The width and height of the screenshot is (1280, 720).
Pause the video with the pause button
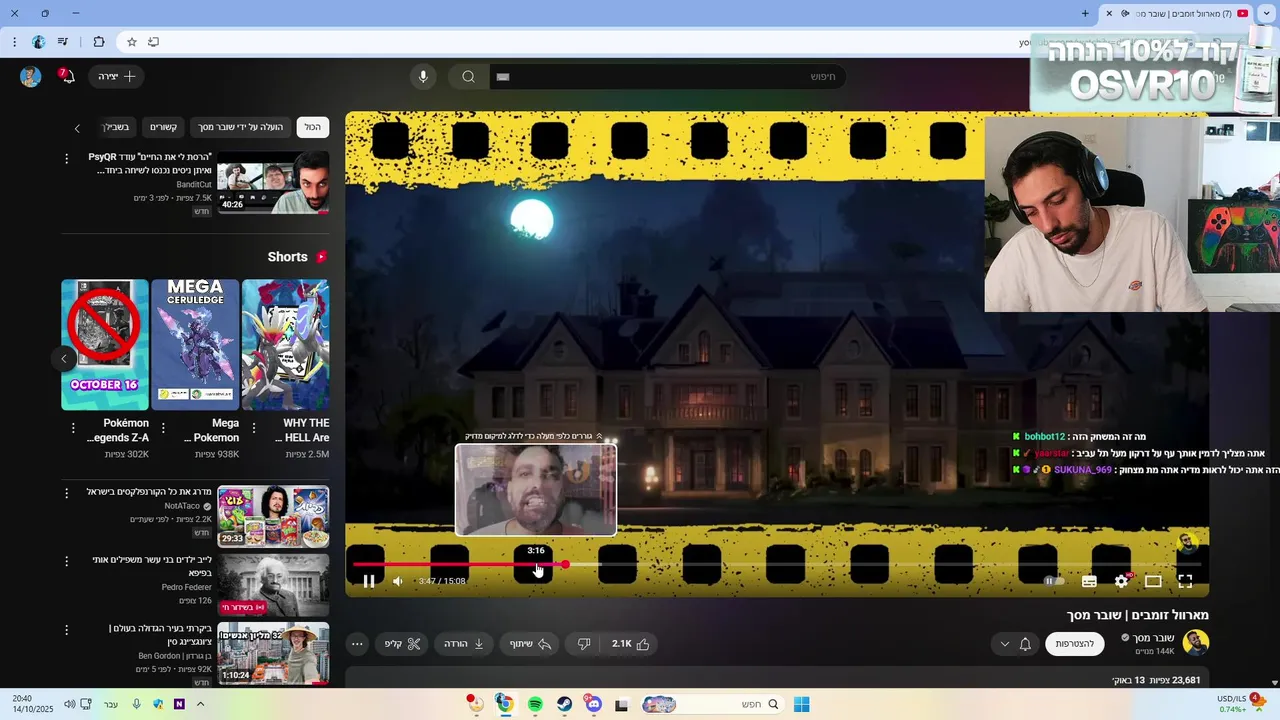coord(369,581)
